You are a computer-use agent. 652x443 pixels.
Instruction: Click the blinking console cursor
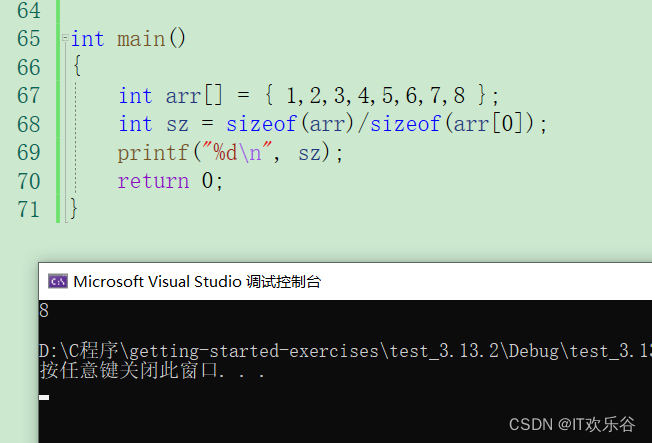(x=44, y=398)
